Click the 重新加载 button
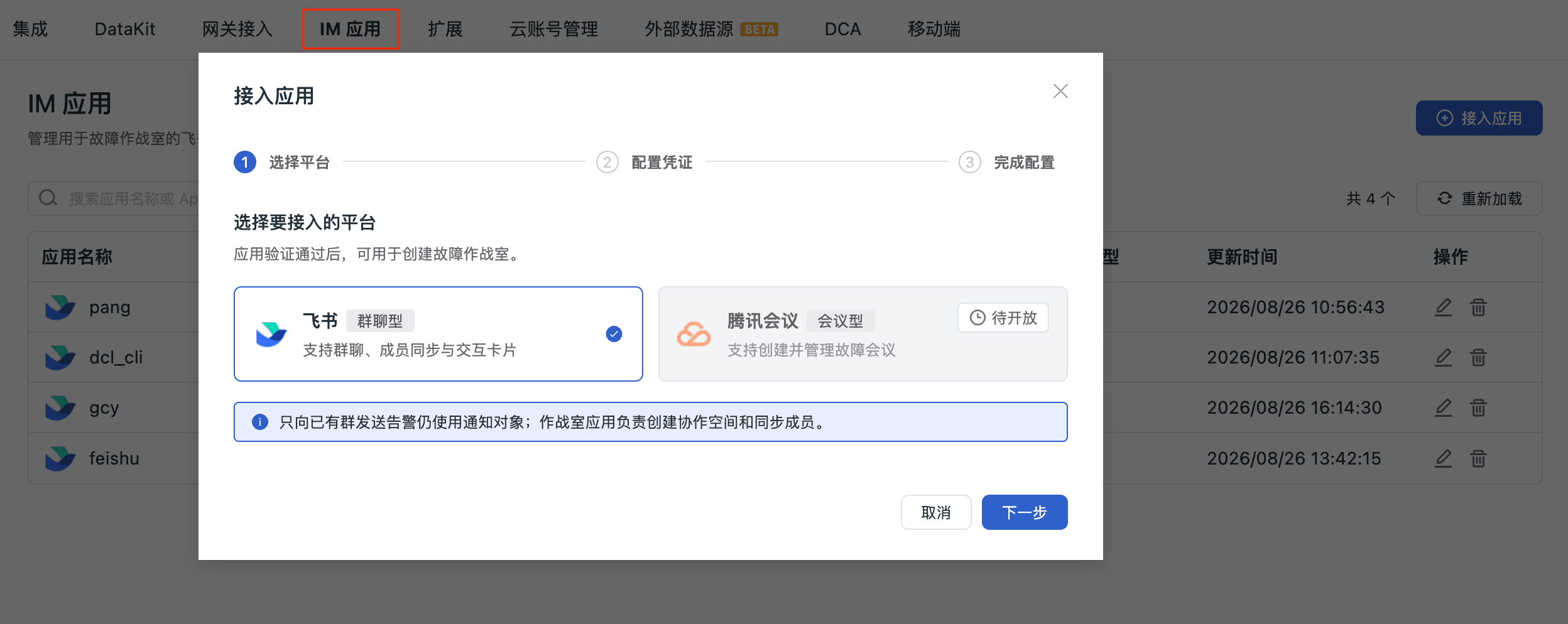This screenshot has height=624, width=1568. tap(1479, 198)
